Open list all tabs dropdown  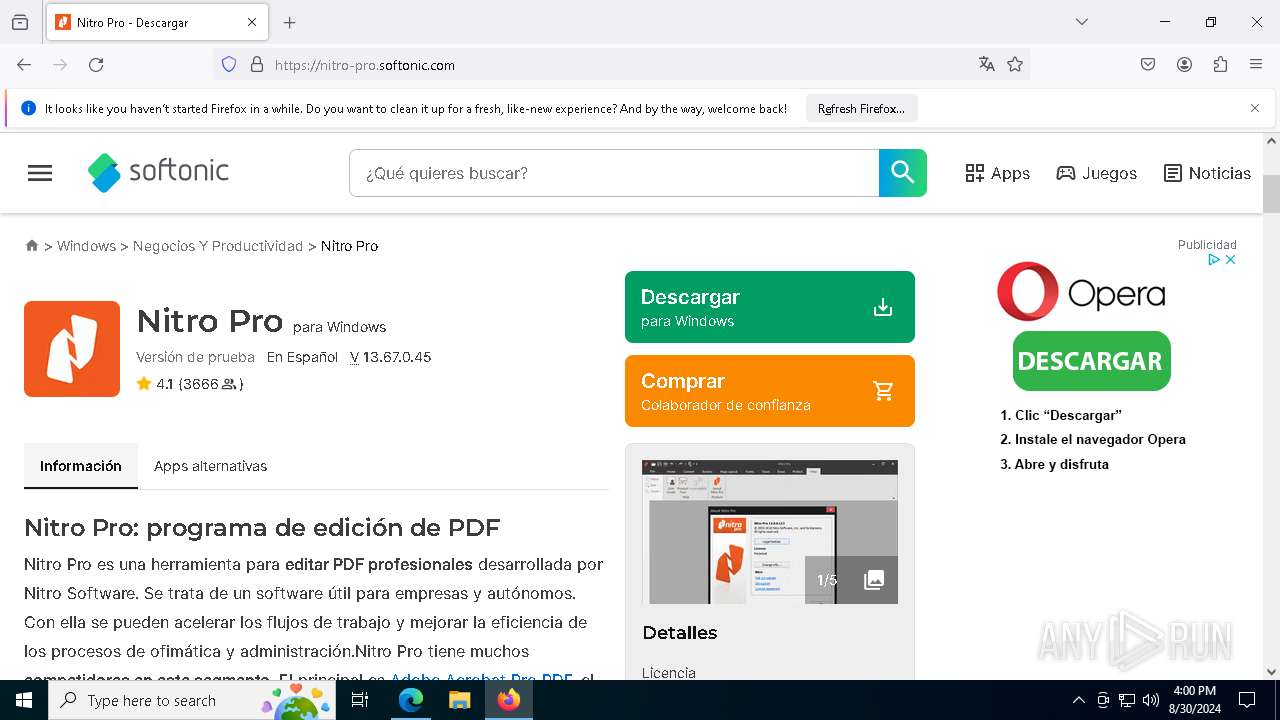1082,22
